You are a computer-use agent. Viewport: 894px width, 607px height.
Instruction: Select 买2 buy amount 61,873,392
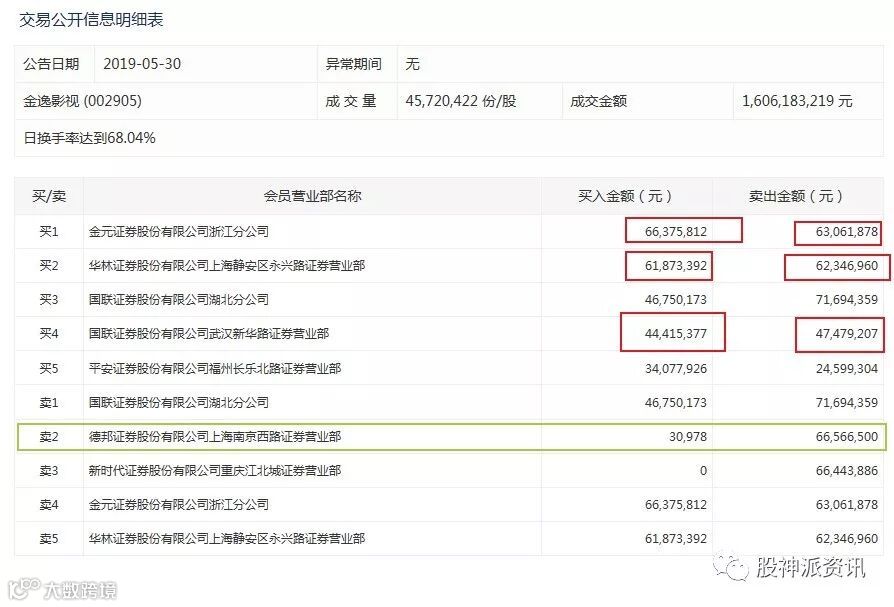676,266
